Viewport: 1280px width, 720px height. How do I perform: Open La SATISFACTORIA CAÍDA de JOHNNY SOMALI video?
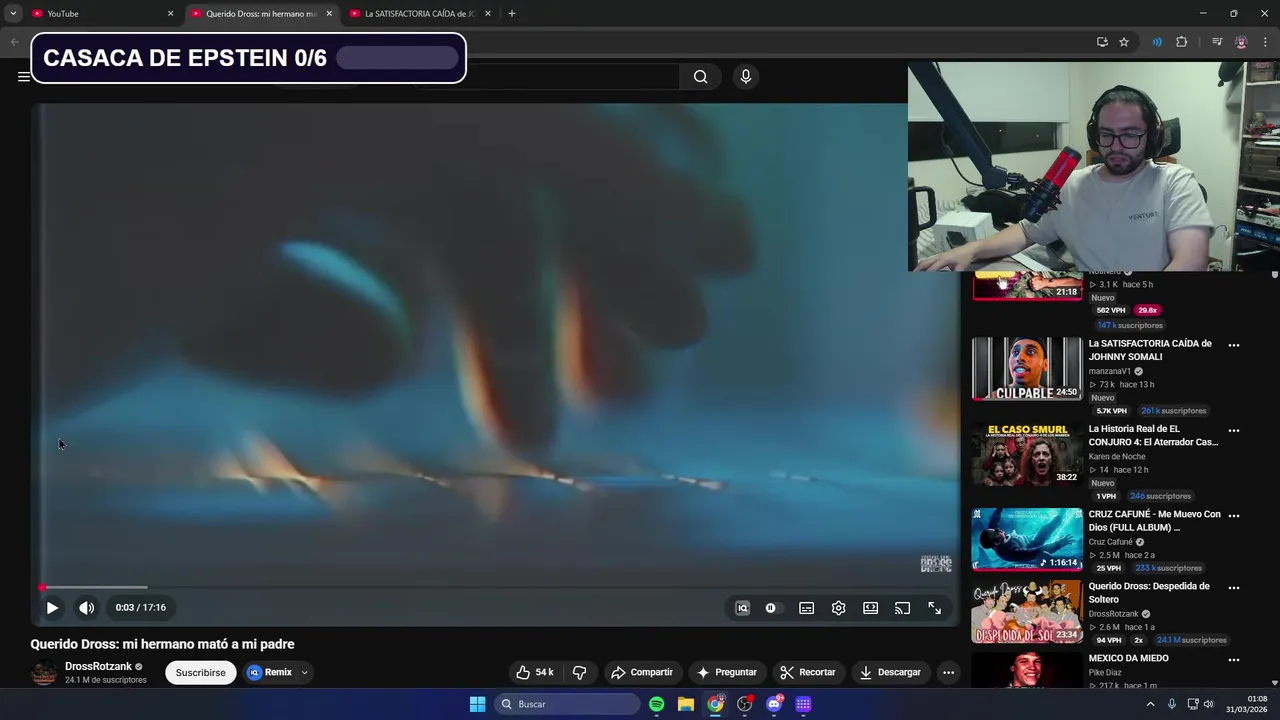pos(1150,350)
